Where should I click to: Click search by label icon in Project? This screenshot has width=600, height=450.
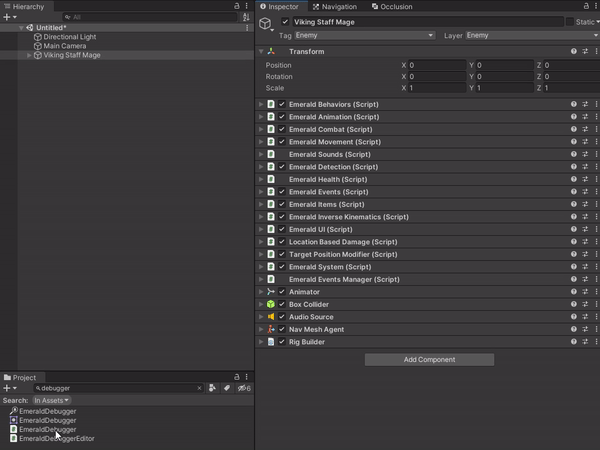227,388
